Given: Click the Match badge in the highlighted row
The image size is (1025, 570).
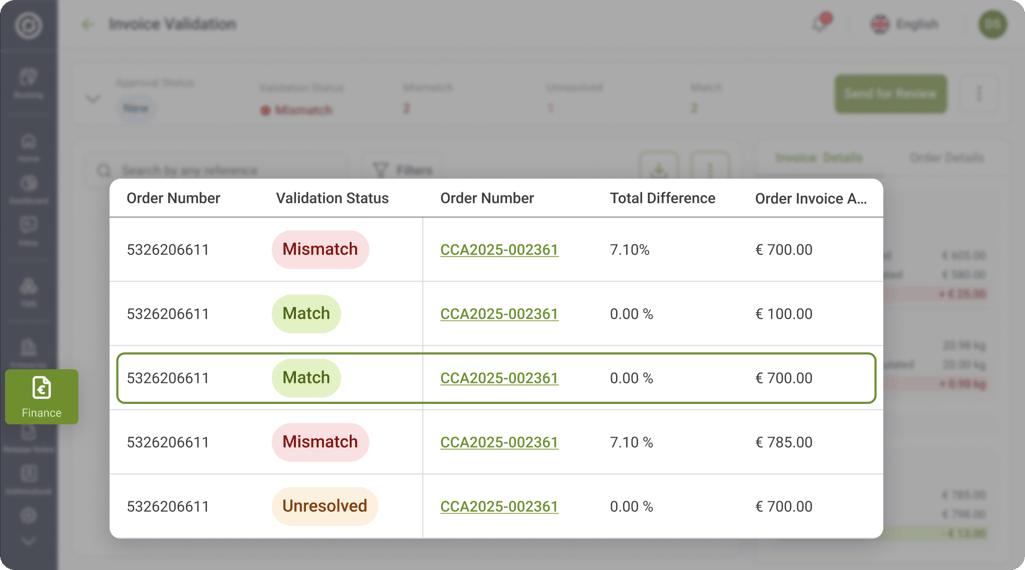Looking at the screenshot, I should click(x=306, y=377).
